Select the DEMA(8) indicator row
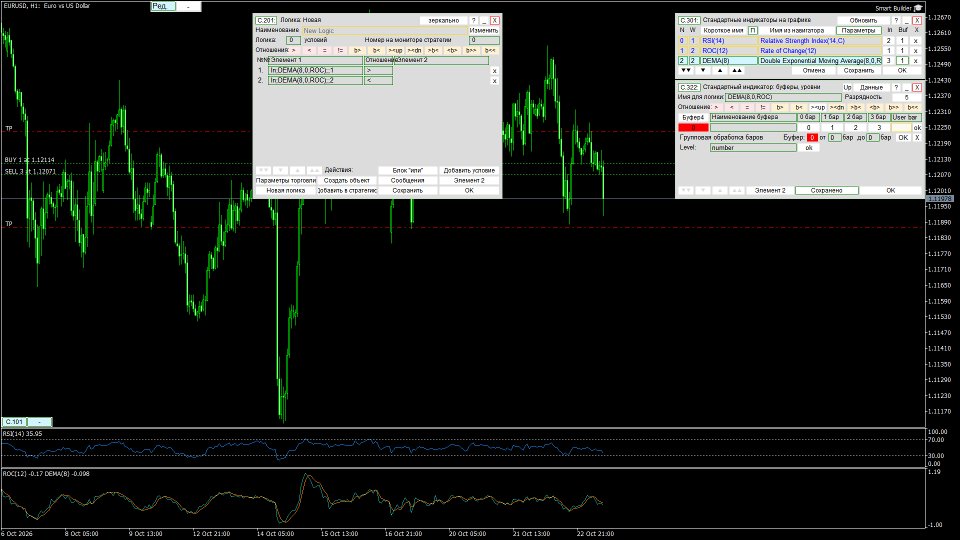This screenshot has height=540, width=960. (x=729, y=61)
